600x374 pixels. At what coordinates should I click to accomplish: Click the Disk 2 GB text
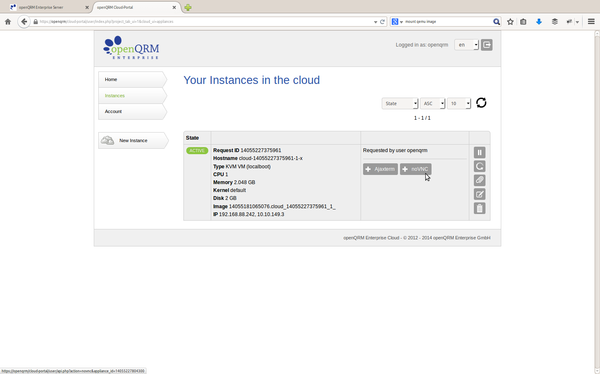pos(225,198)
